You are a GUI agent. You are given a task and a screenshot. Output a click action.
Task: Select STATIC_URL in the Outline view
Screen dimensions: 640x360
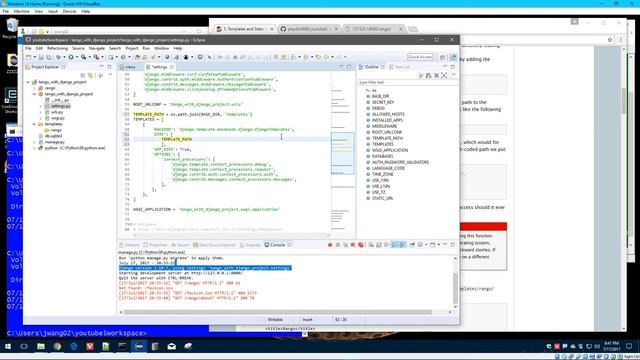click(x=382, y=198)
